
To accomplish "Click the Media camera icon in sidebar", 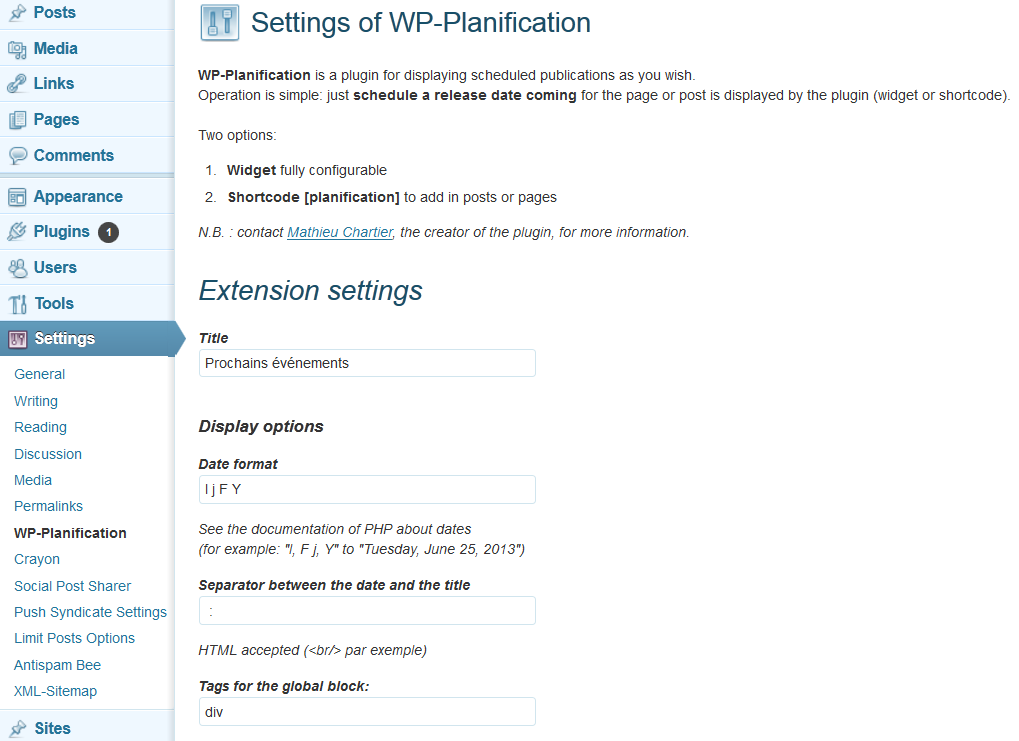I will [x=18, y=49].
